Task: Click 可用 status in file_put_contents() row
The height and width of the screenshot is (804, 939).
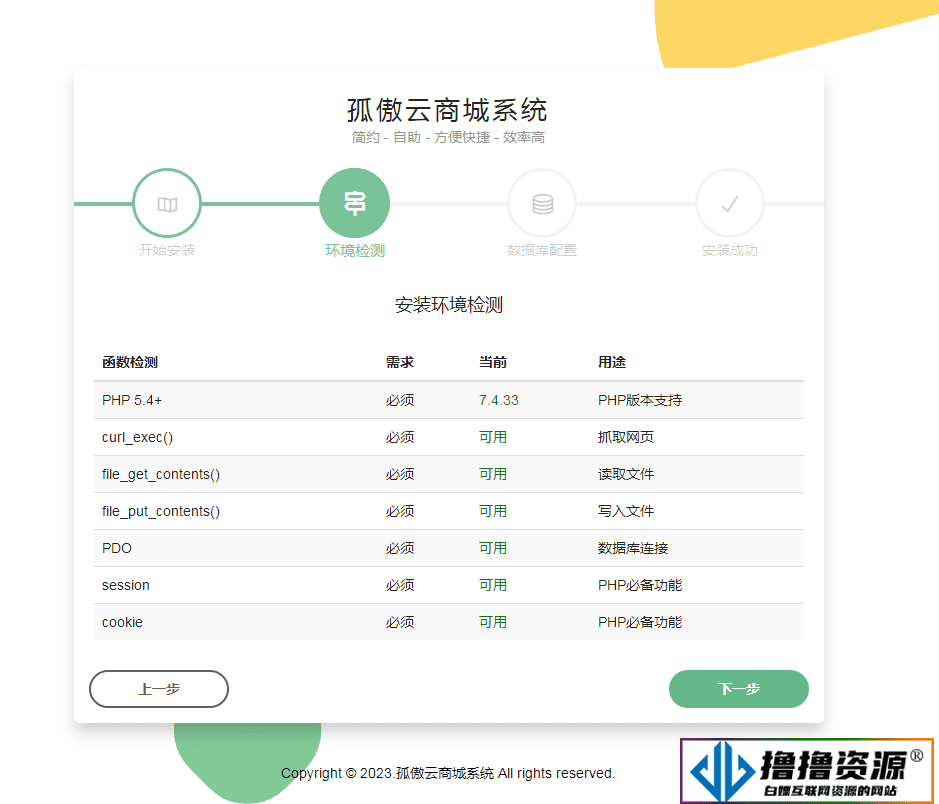Action: [493, 511]
